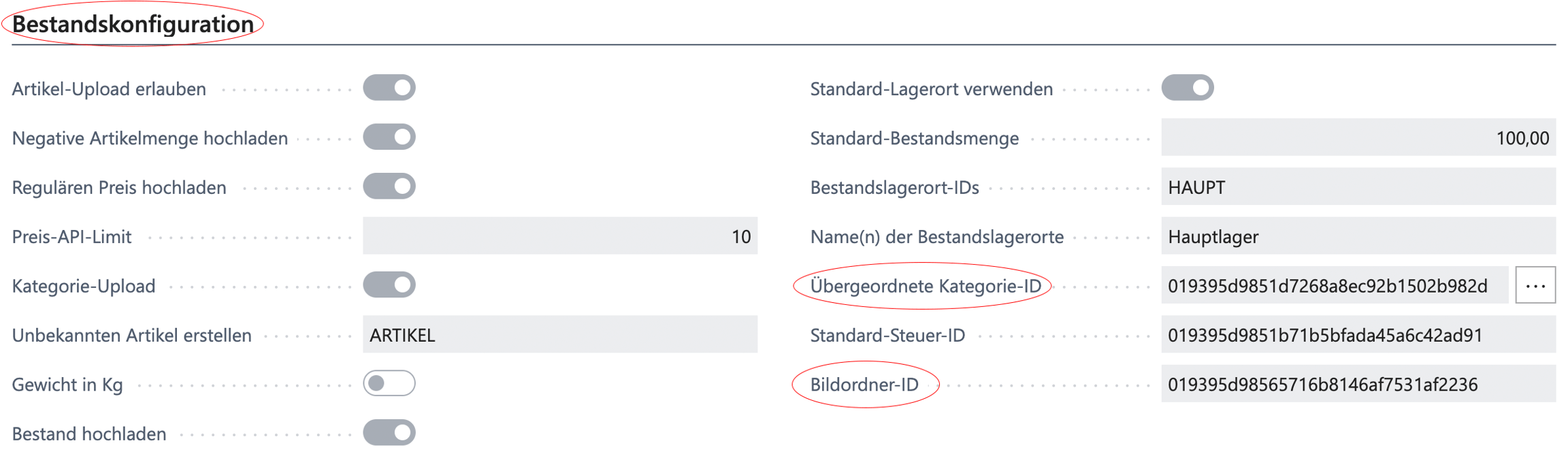
Task: Toggle Bestand hochladen switch
Action: (389, 432)
